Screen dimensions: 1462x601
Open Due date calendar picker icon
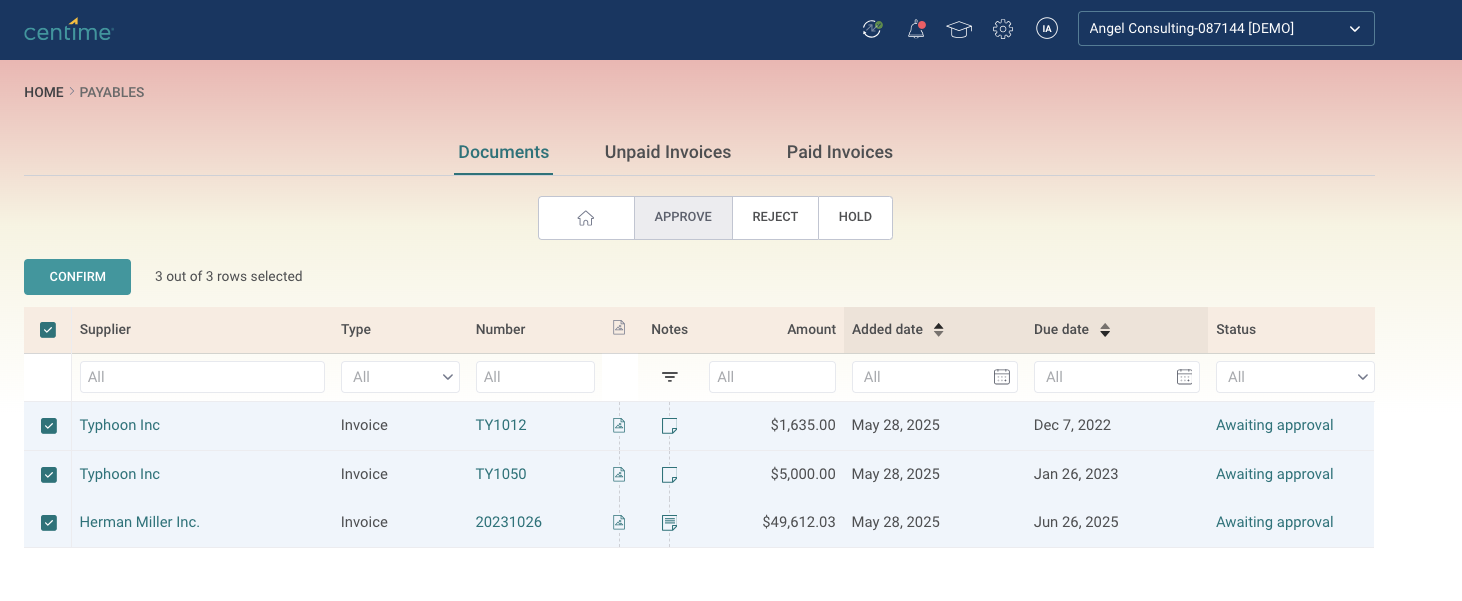click(1184, 377)
